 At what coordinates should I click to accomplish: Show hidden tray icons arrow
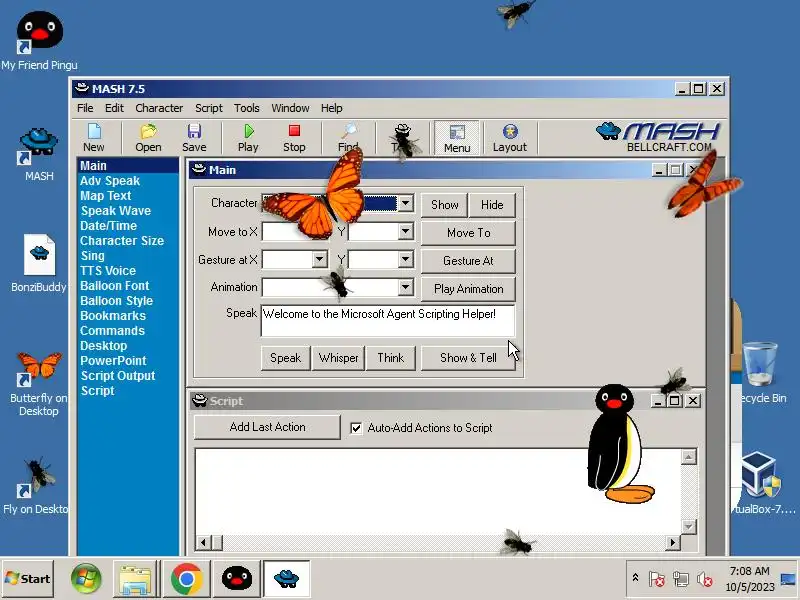click(x=635, y=578)
